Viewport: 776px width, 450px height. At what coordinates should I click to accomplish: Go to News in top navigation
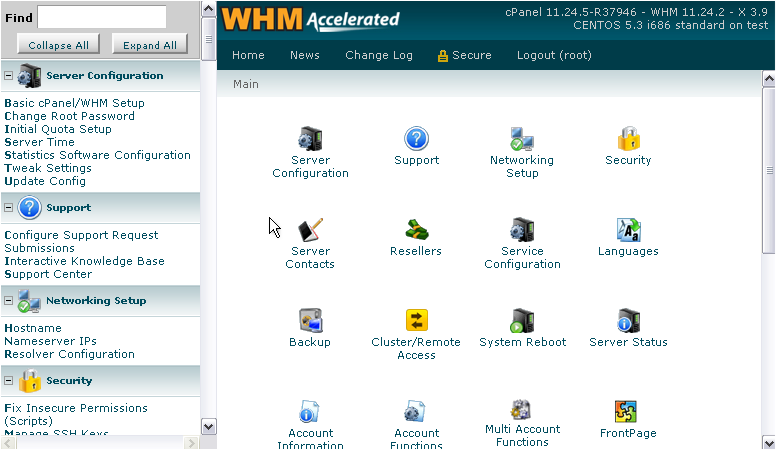coord(305,56)
